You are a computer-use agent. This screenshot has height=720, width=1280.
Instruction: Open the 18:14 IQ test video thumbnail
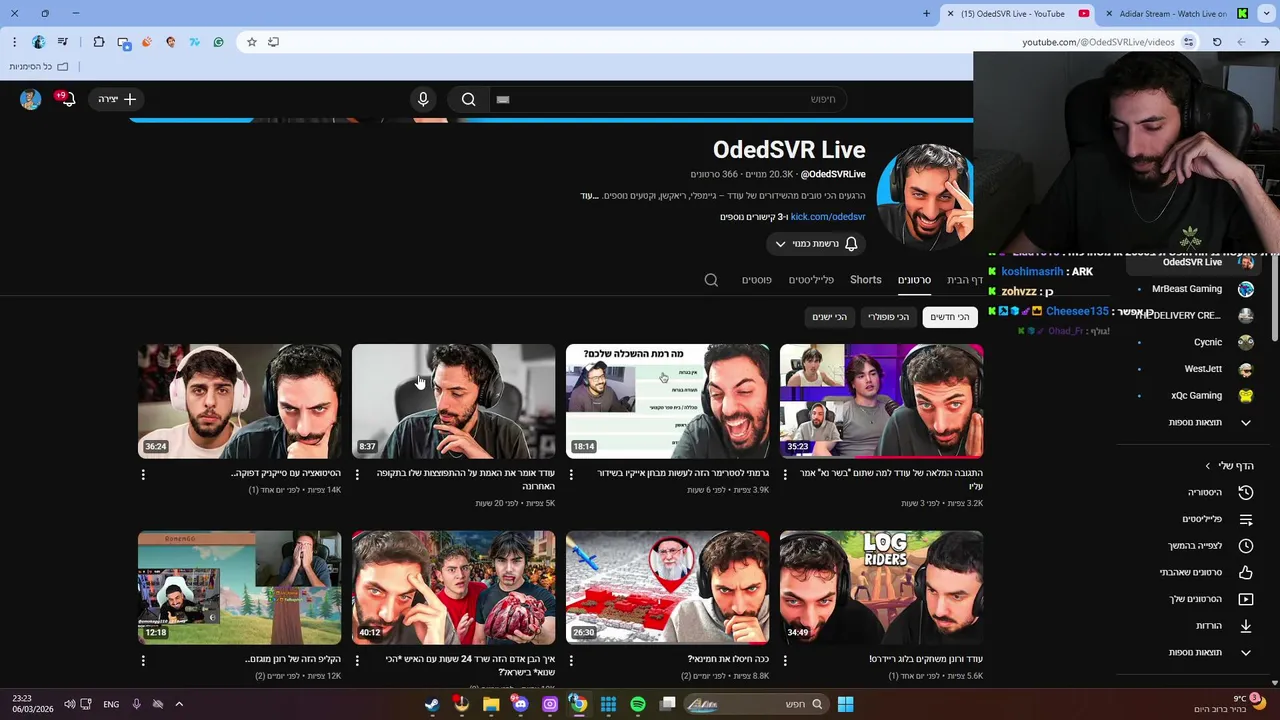tap(667, 401)
